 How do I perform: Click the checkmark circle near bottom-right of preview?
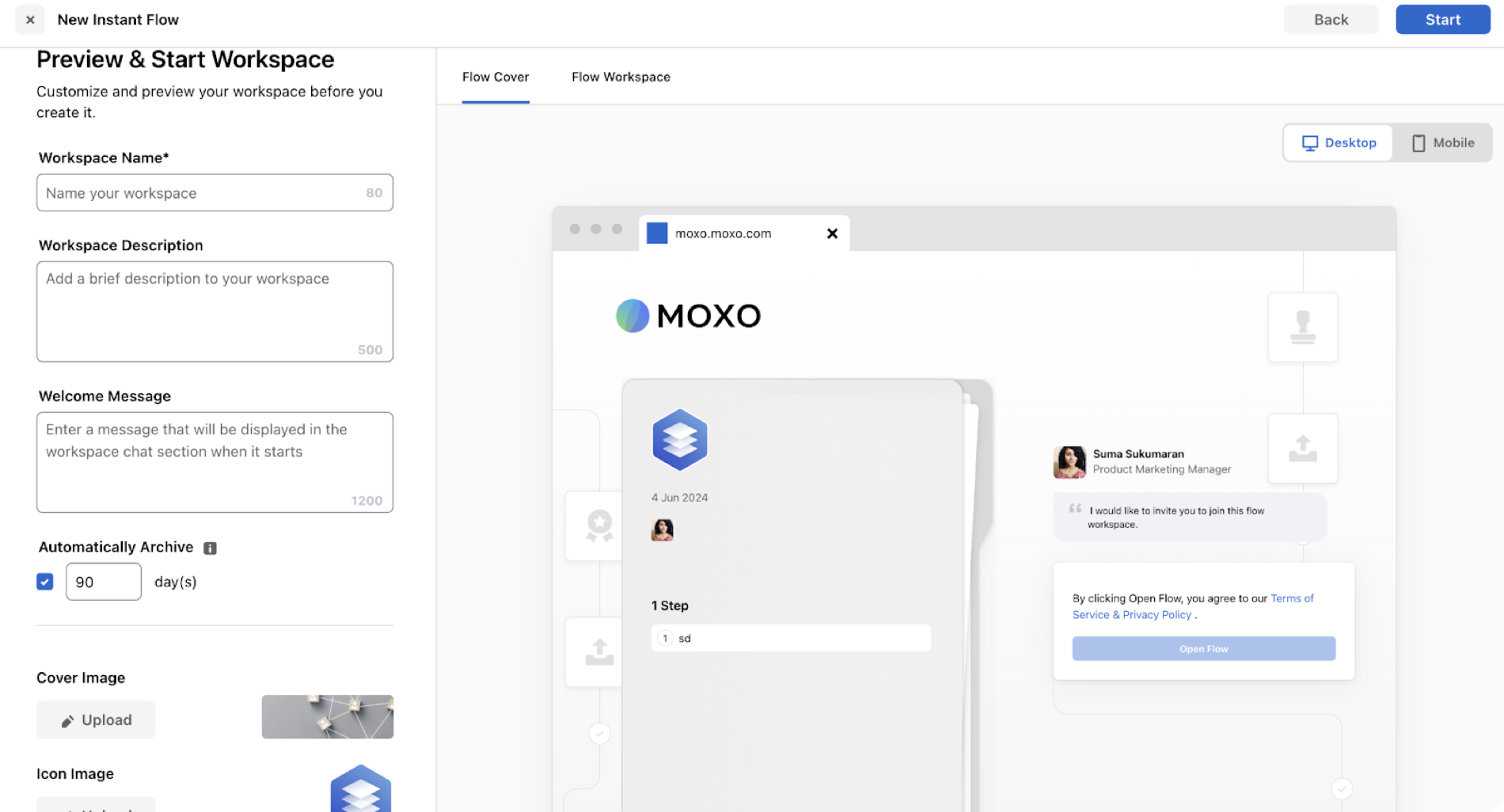pos(1342,788)
